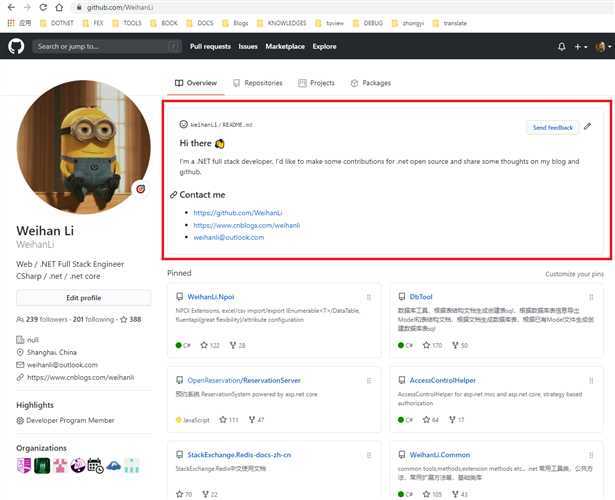
Task: Open the WeihanLi.Common repository
Action: (x=440, y=455)
